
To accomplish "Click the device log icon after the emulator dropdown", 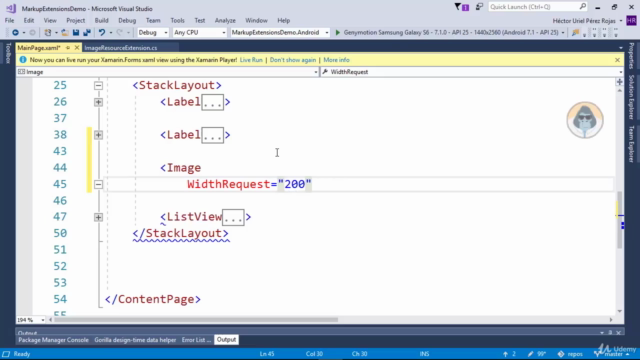I will pos(576,33).
